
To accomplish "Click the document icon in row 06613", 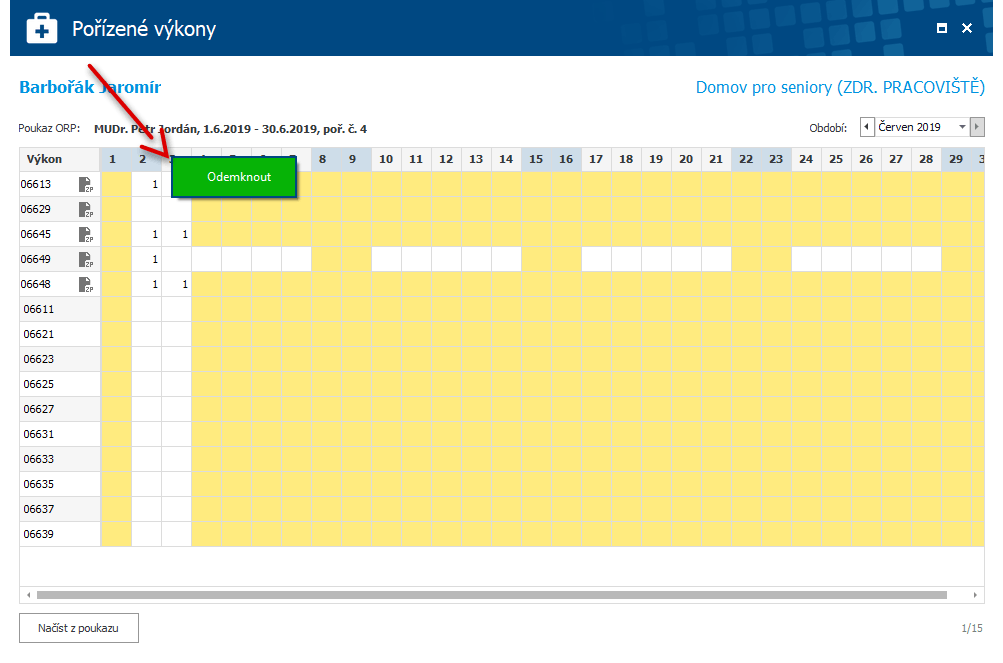I will [86, 184].
